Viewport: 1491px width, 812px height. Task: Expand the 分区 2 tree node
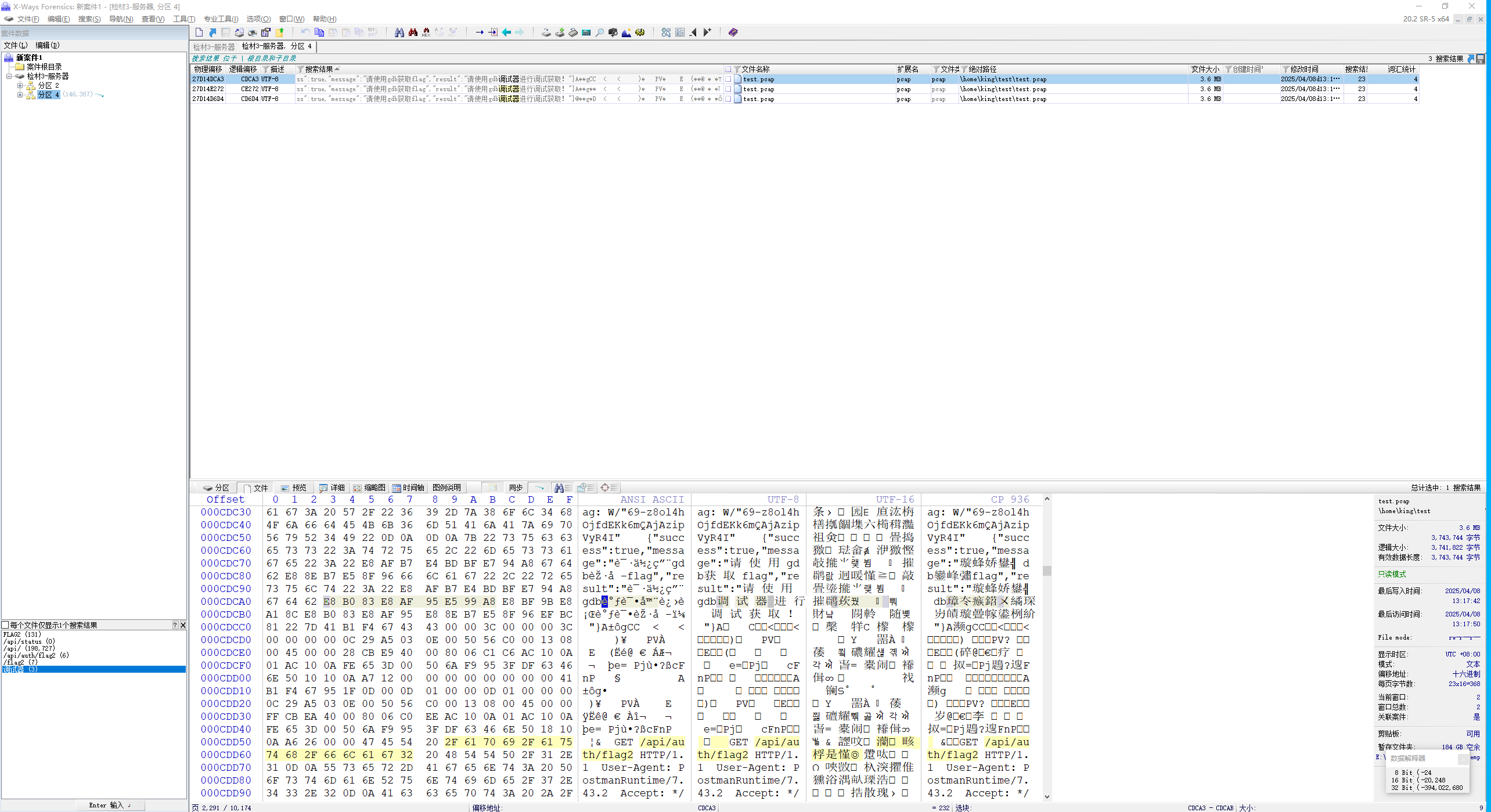pos(20,85)
